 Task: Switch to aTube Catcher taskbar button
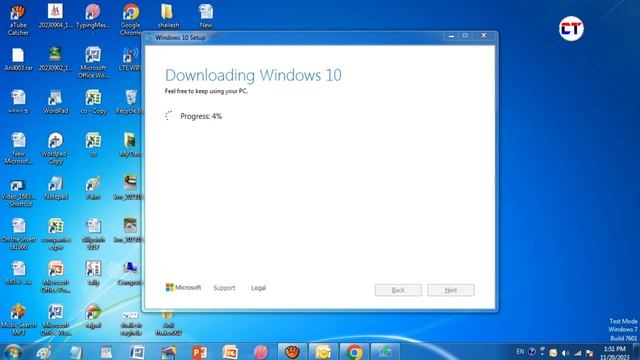coord(292,351)
